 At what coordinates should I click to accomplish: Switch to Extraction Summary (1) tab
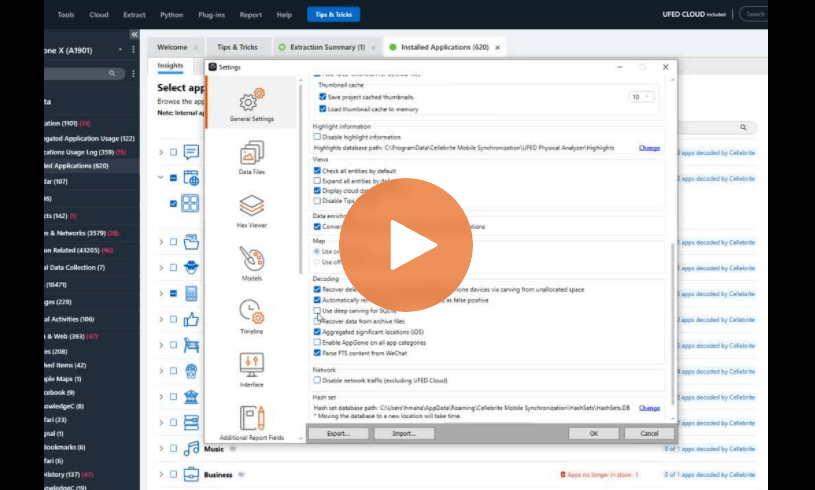click(x=327, y=47)
